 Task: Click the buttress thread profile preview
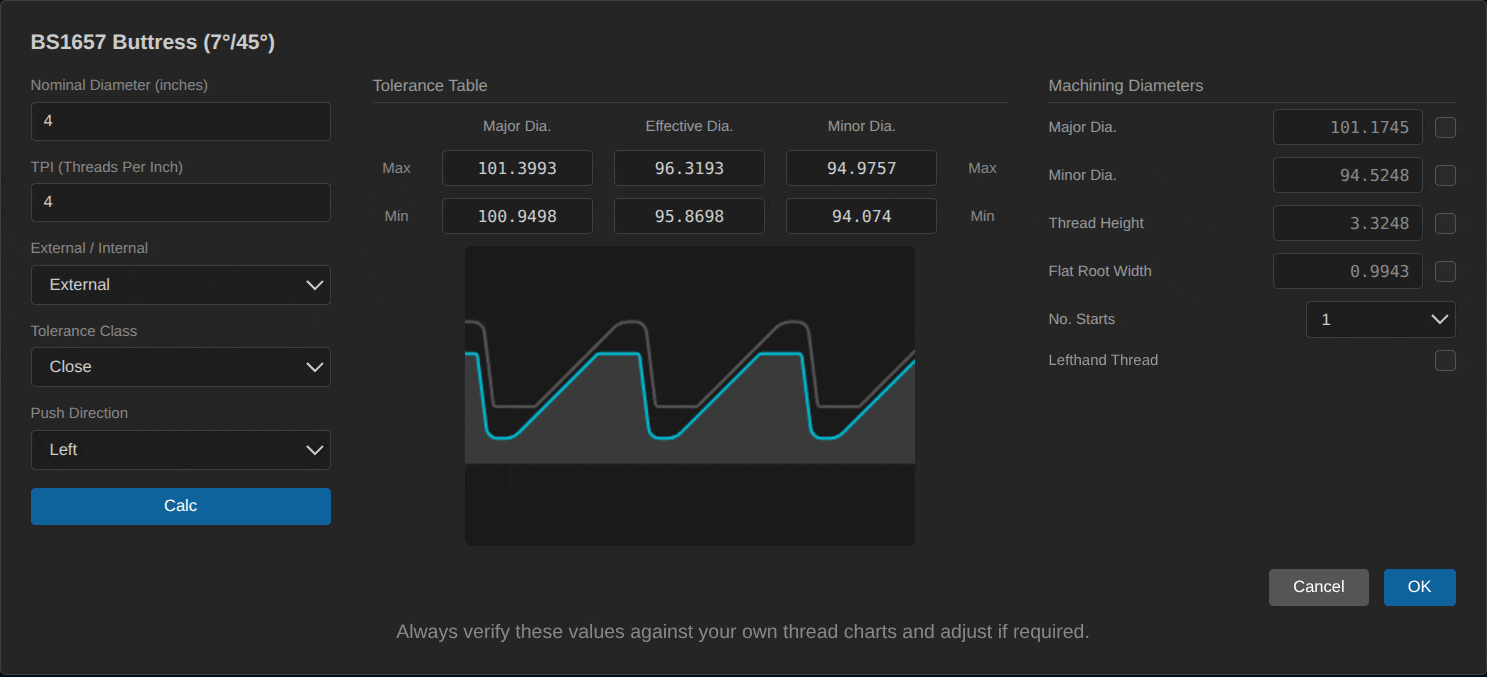(690, 396)
